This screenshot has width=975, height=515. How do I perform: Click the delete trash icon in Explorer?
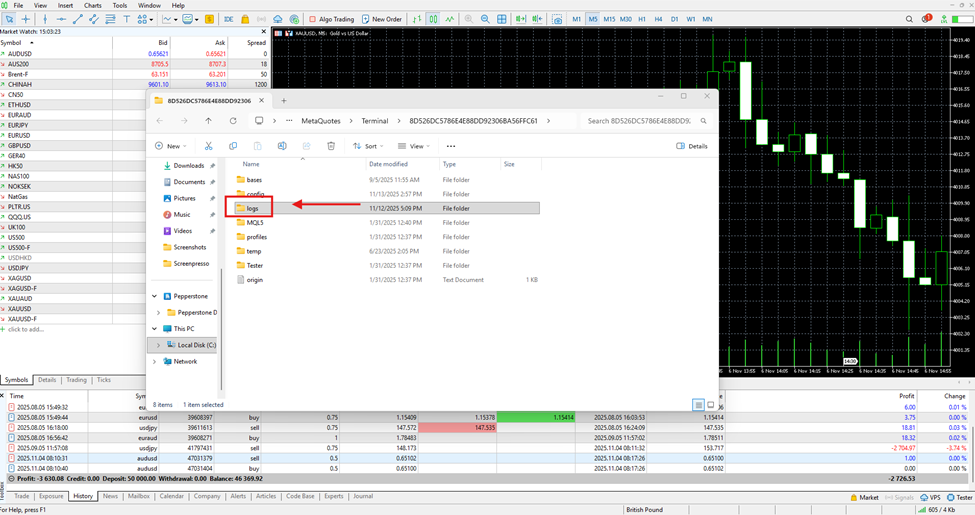click(331, 146)
